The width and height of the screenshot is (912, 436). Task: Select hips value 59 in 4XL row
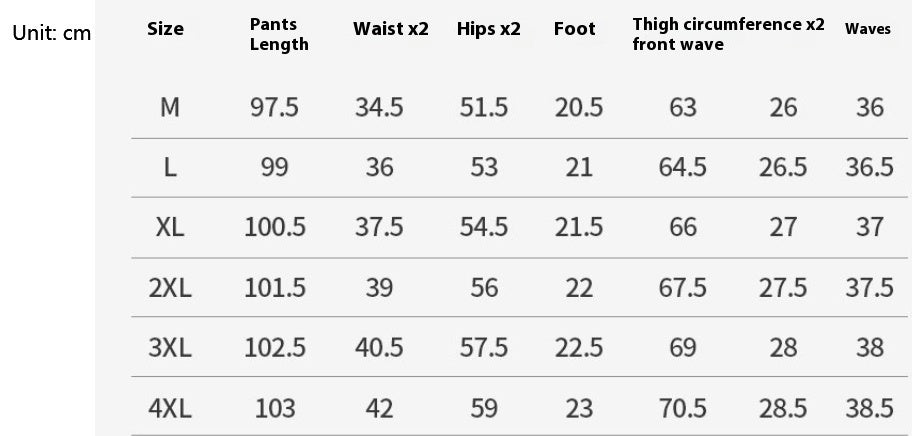(484, 408)
